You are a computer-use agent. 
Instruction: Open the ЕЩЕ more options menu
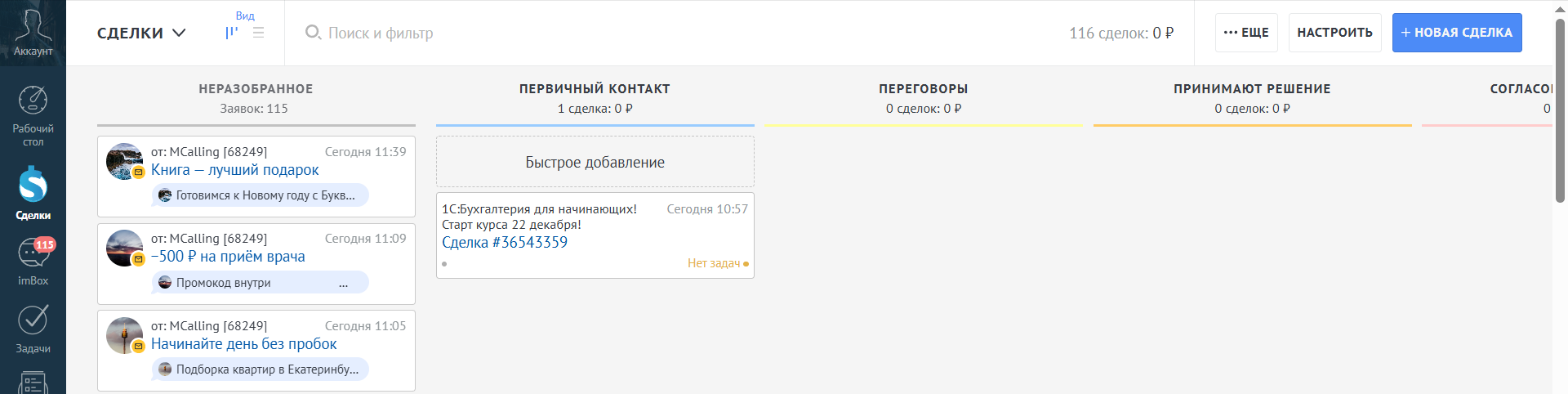click(1246, 33)
